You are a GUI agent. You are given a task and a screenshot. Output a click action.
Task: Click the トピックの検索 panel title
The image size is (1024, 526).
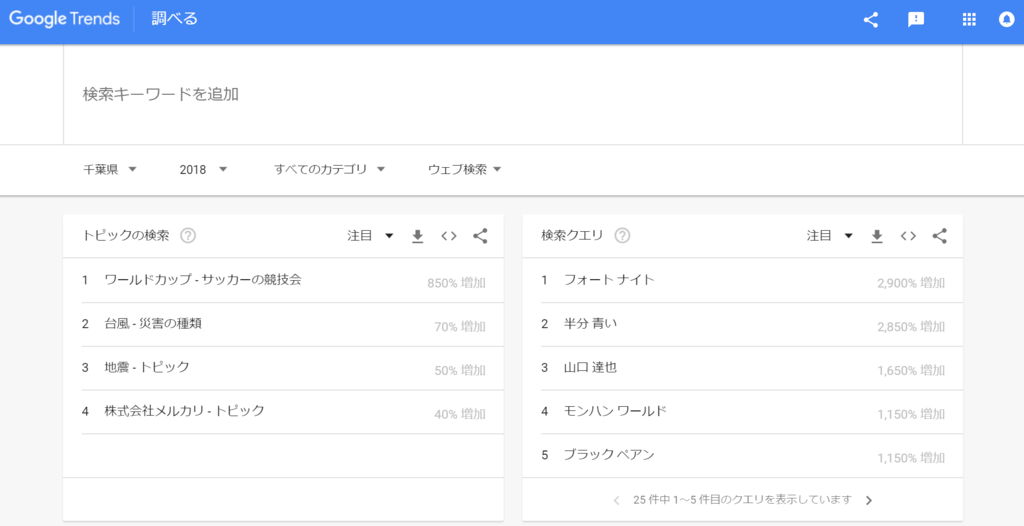pyautogui.click(x=125, y=236)
